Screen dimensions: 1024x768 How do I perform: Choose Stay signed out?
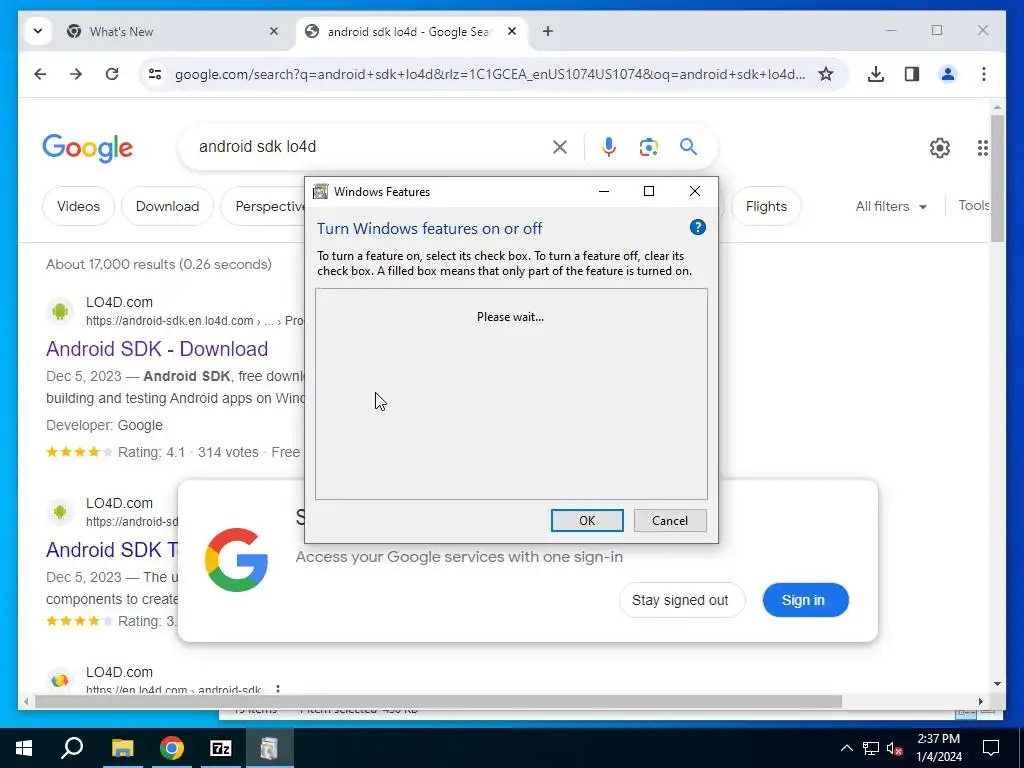(681, 600)
